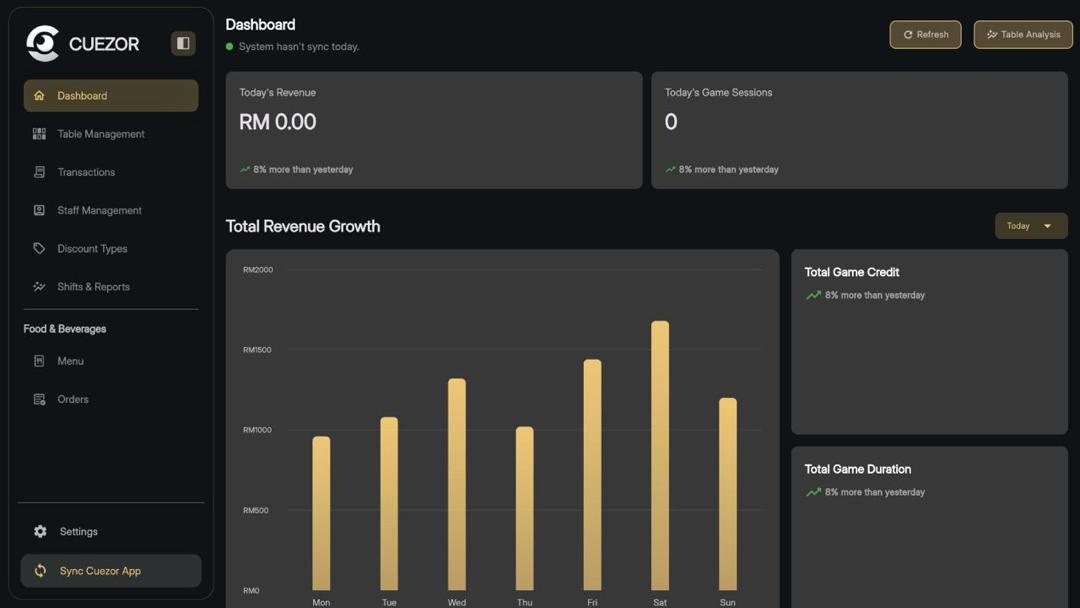Click the Orders list icon
Image resolution: width=1080 pixels, height=608 pixels.
(x=39, y=399)
